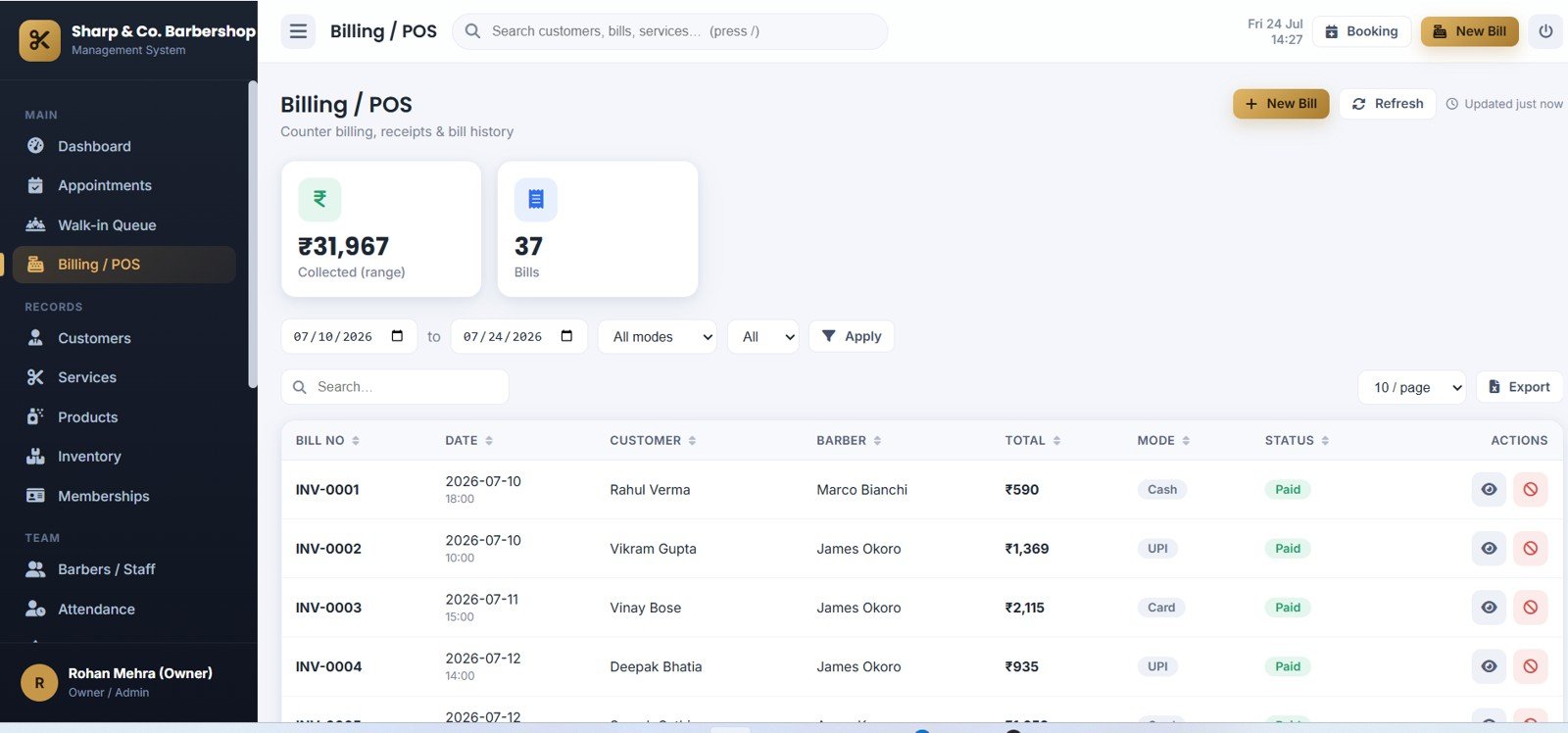Sort by STATUS column arrows
Screen dimensions: 1568x733
1325,441
